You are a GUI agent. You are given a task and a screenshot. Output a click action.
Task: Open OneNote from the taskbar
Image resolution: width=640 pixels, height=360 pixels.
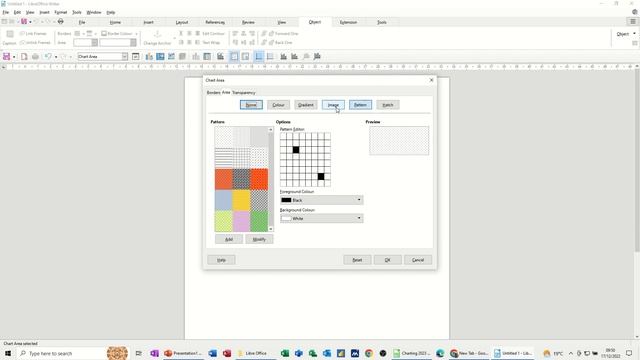(x=154, y=353)
